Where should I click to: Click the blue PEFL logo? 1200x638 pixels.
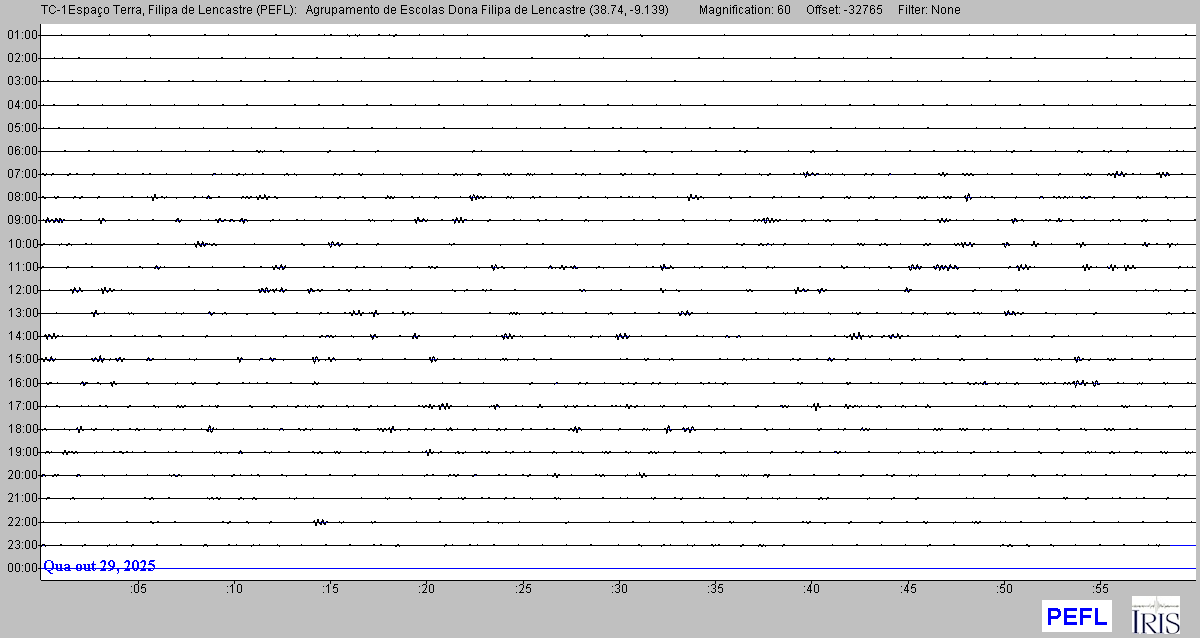coord(1076,616)
